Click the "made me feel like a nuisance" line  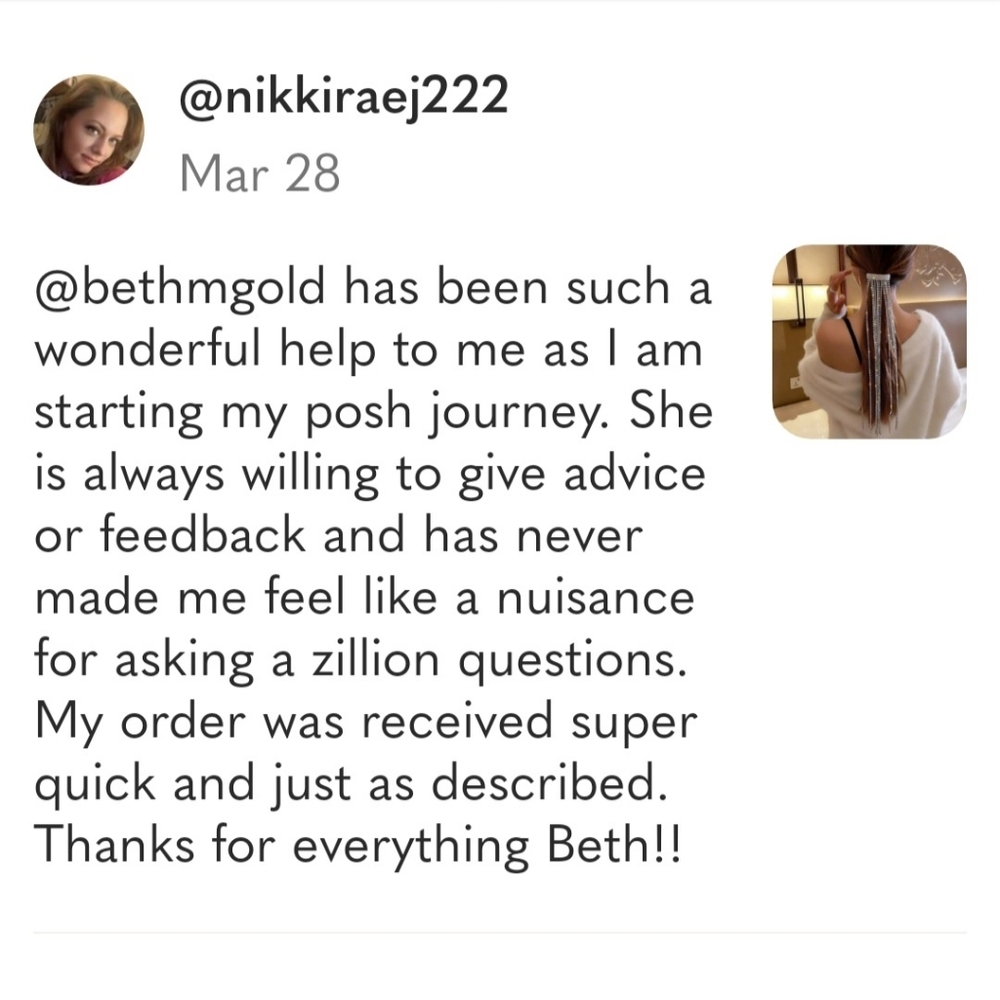[364, 598]
